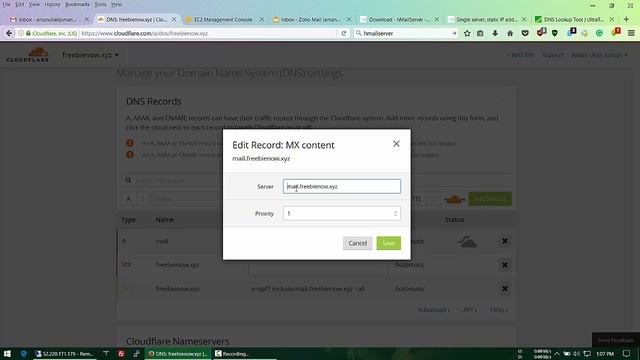Click the green Grammarly extension icon
The height and width of the screenshot is (360, 640).
coord(599,33)
